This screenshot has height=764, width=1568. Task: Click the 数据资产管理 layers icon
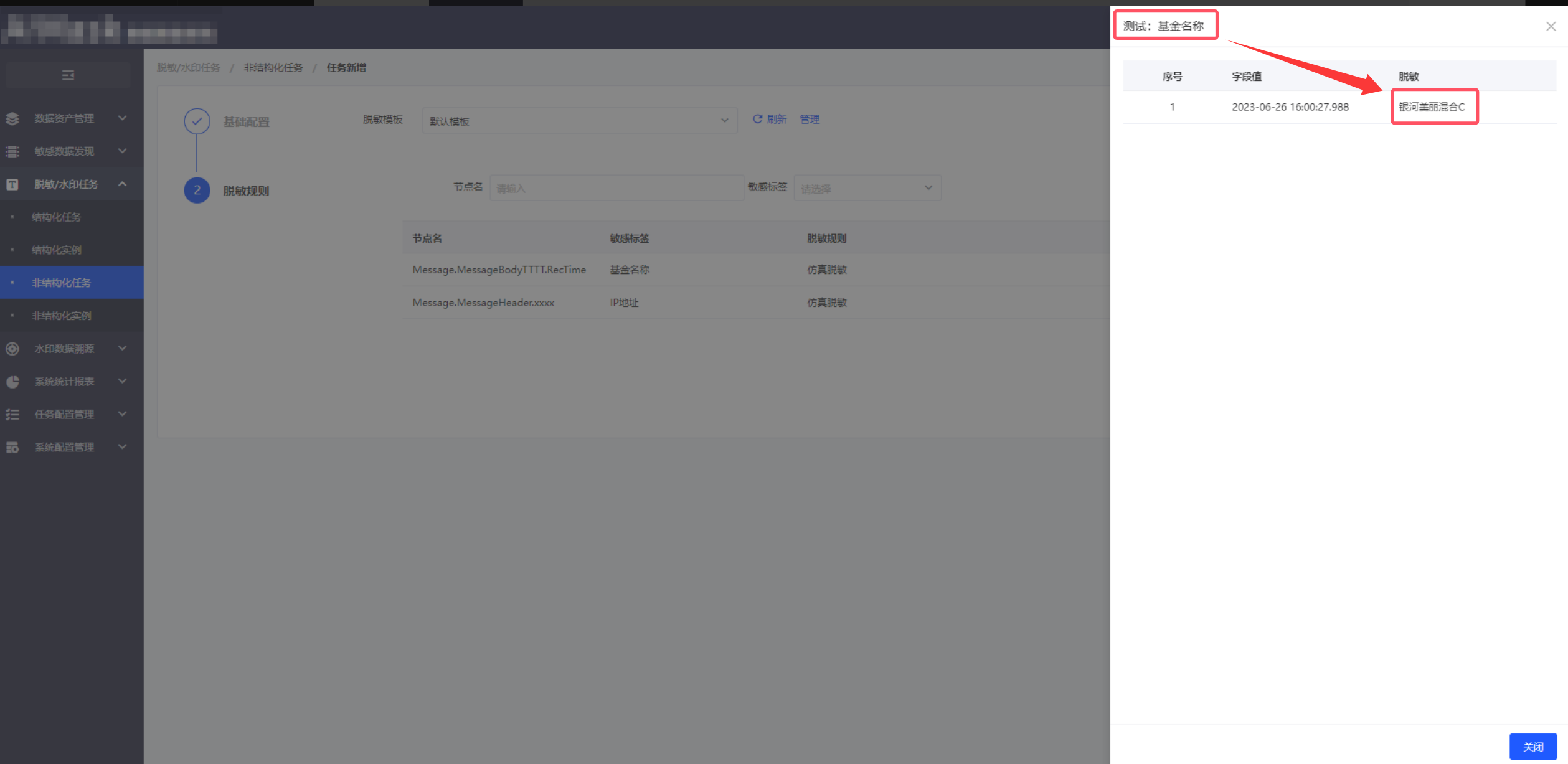point(12,118)
